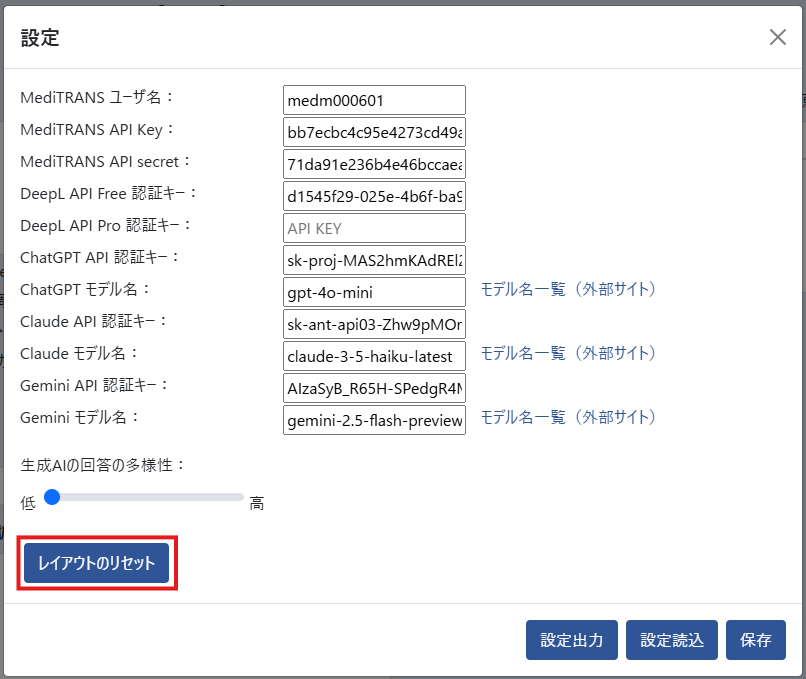Close the settings dialog with X

pos(777,38)
